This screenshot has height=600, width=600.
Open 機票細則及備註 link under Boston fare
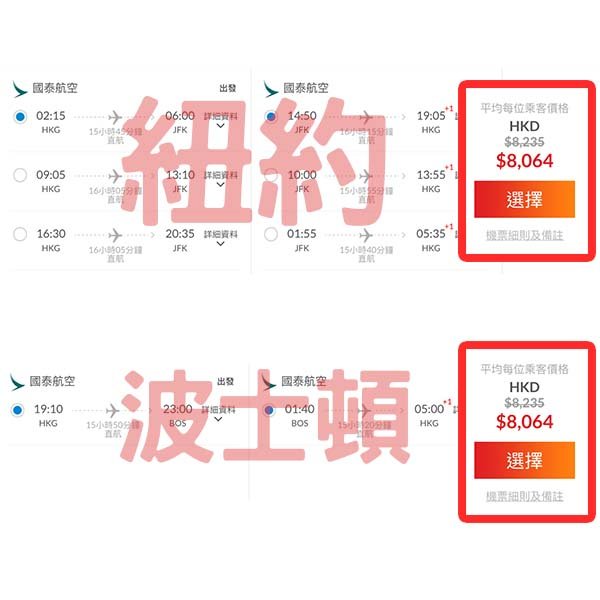click(524, 496)
